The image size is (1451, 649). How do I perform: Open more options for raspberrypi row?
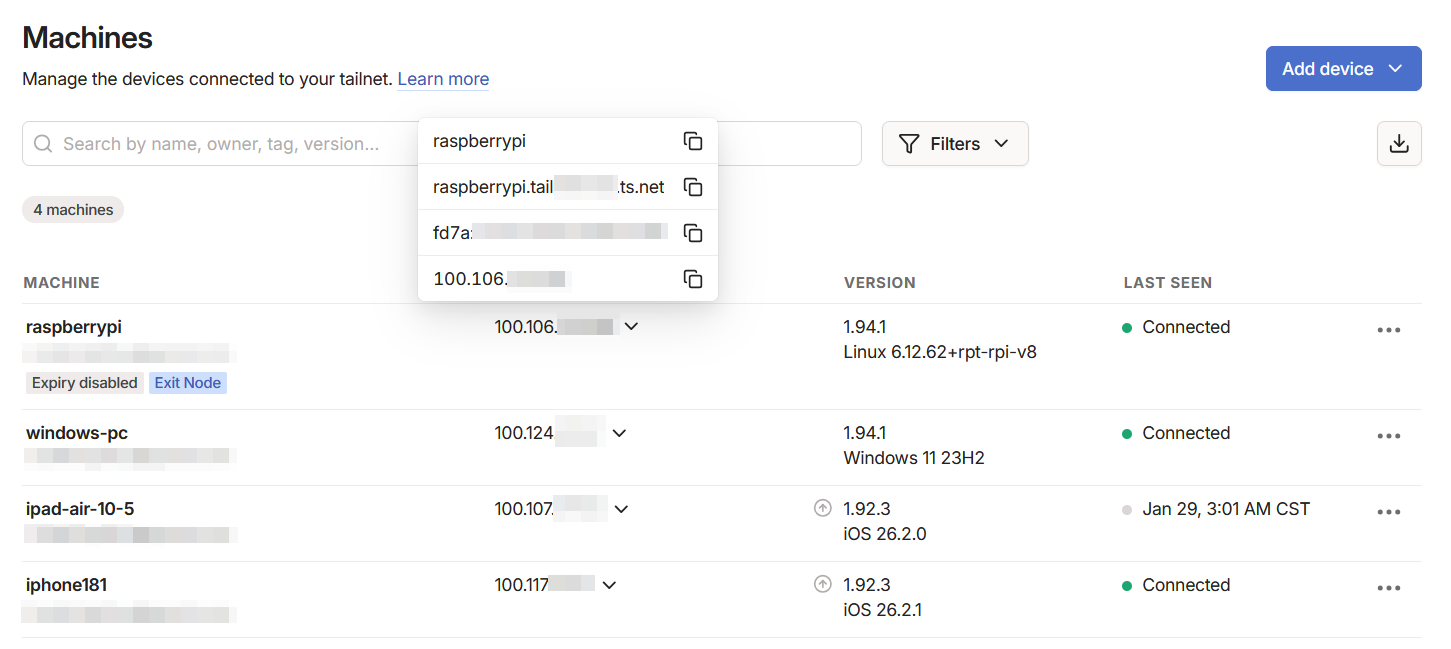tap(1389, 330)
